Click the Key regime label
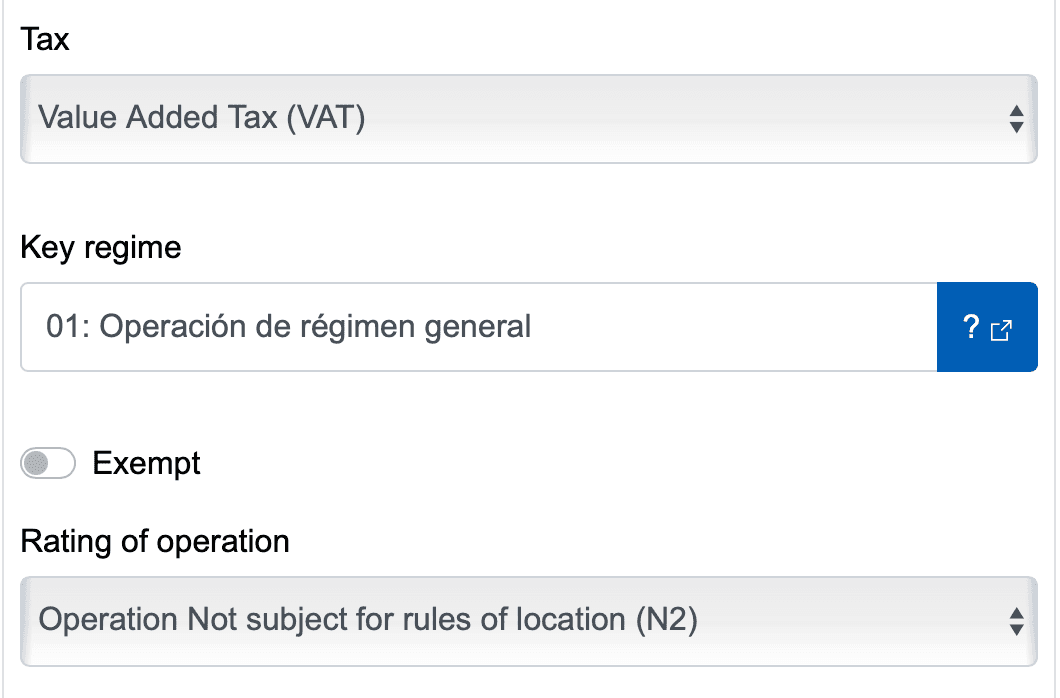This screenshot has width=1060, height=698. 99,247
